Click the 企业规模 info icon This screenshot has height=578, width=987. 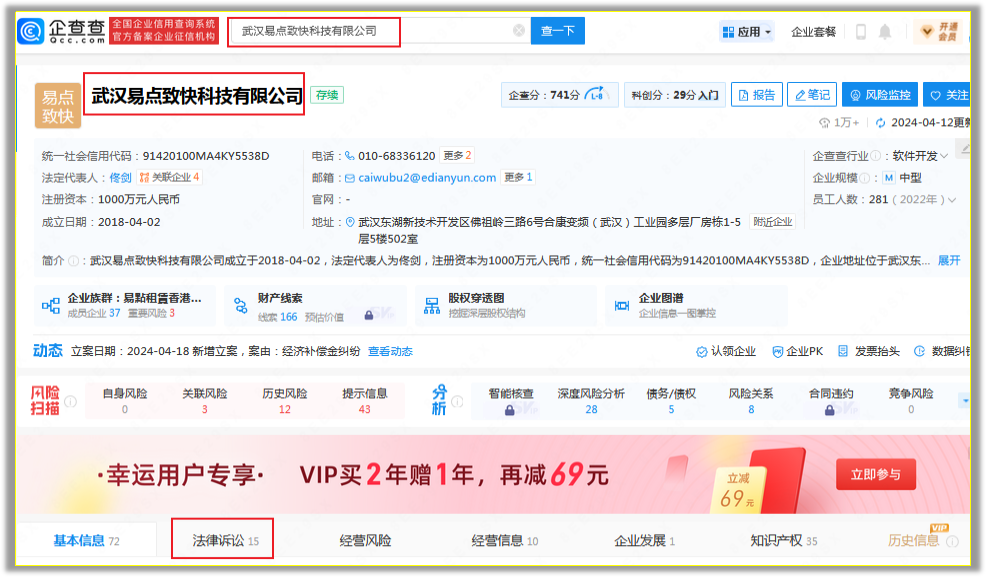tap(865, 178)
